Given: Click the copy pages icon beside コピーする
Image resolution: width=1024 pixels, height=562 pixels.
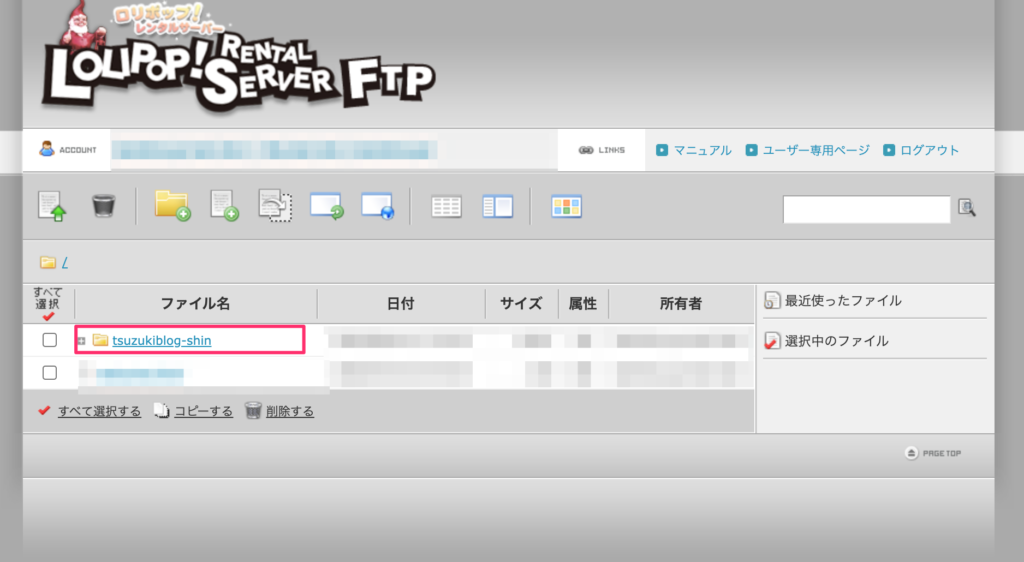Looking at the screenshot, I should pyautogui.click(x=161, y=411).
